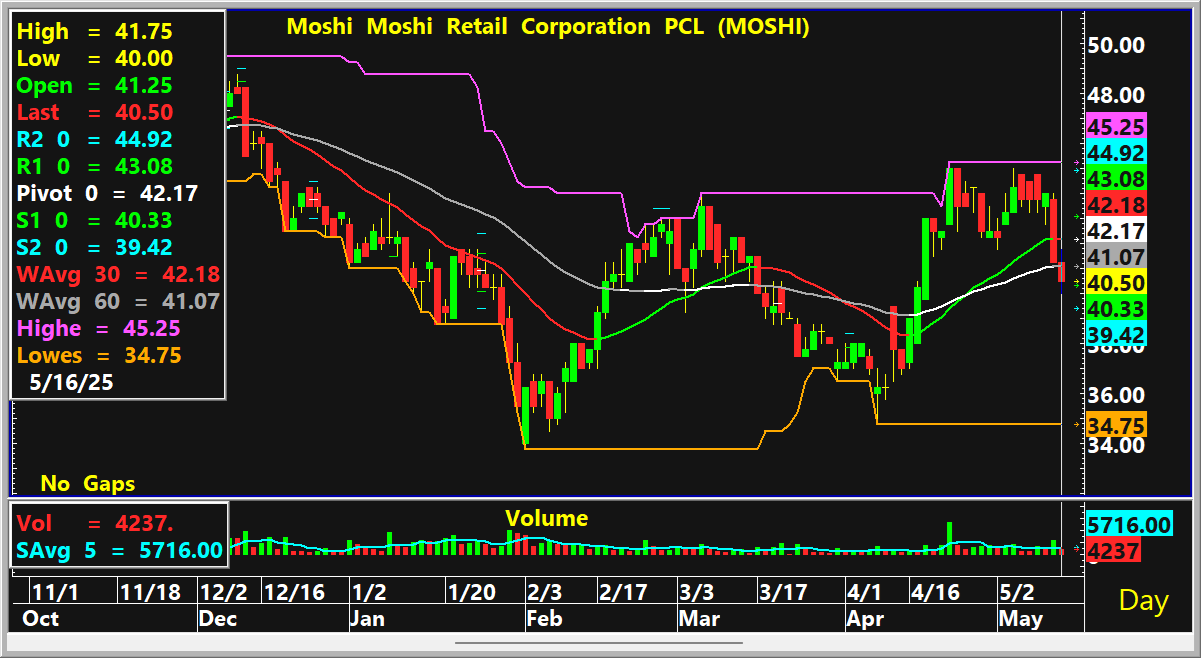Screen dimensions: 1201x658
Task: Click the 3/3 date on time axis
Action: [x=697, y=592]
